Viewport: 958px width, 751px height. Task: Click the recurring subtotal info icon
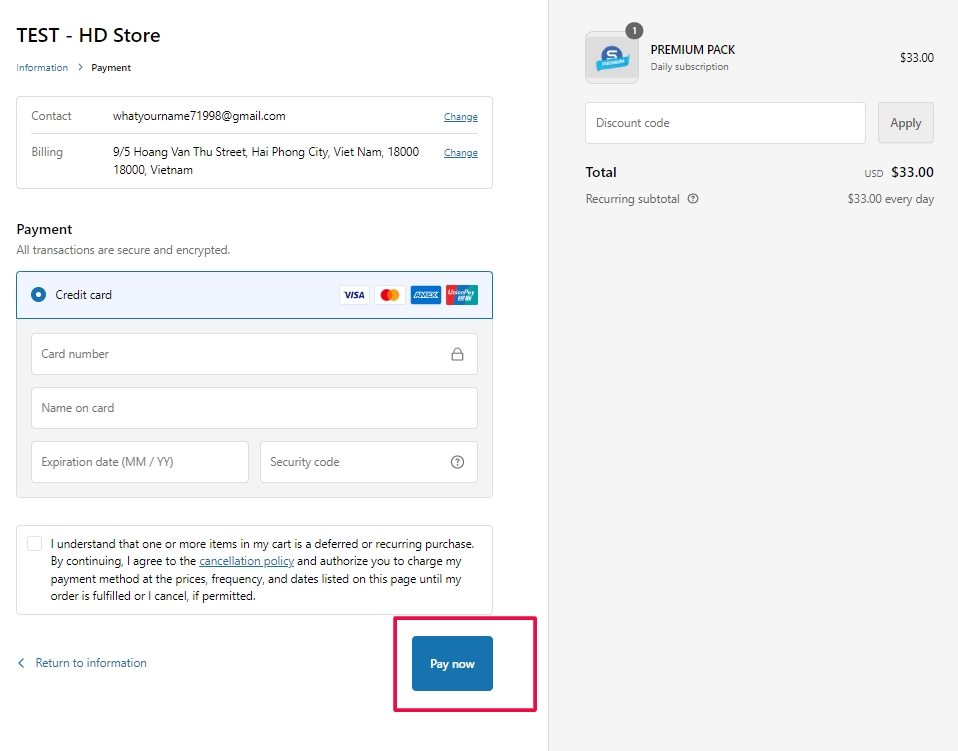(x=693, y=199)
